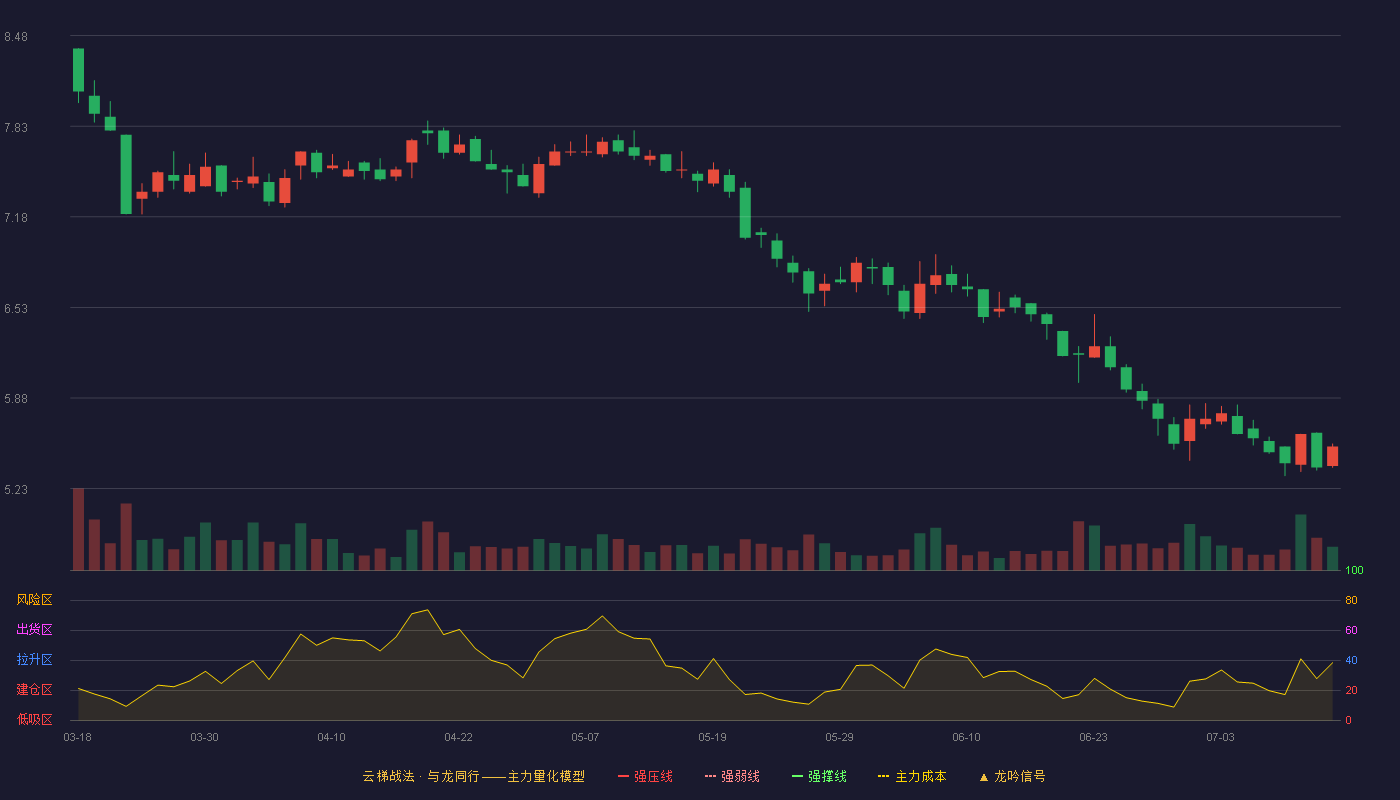Click the 6.53 price axis label
The image size is (1400, 800).
(16, 309)
